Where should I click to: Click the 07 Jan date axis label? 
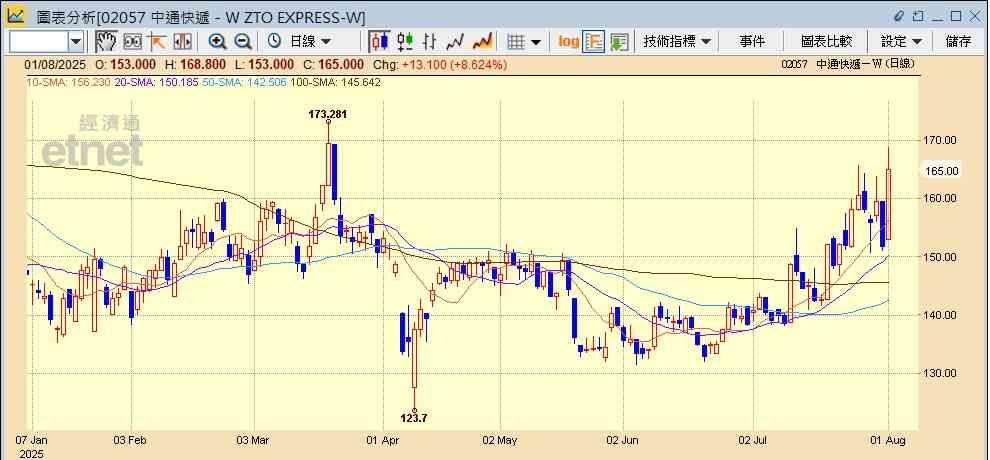31,440
